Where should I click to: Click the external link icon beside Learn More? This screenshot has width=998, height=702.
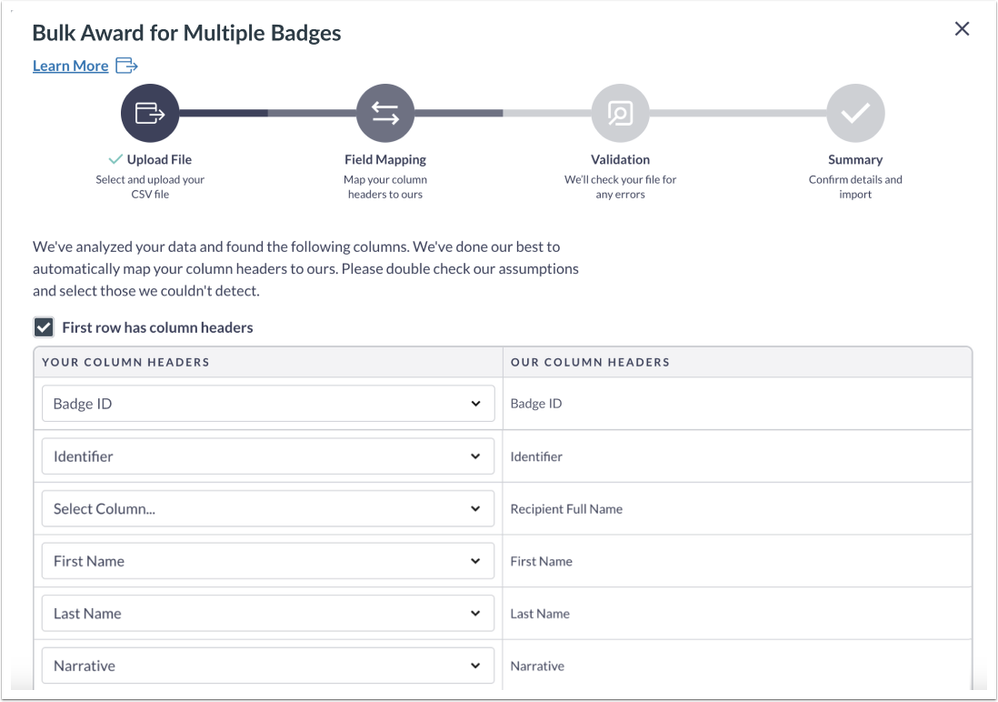pos(126,66)
